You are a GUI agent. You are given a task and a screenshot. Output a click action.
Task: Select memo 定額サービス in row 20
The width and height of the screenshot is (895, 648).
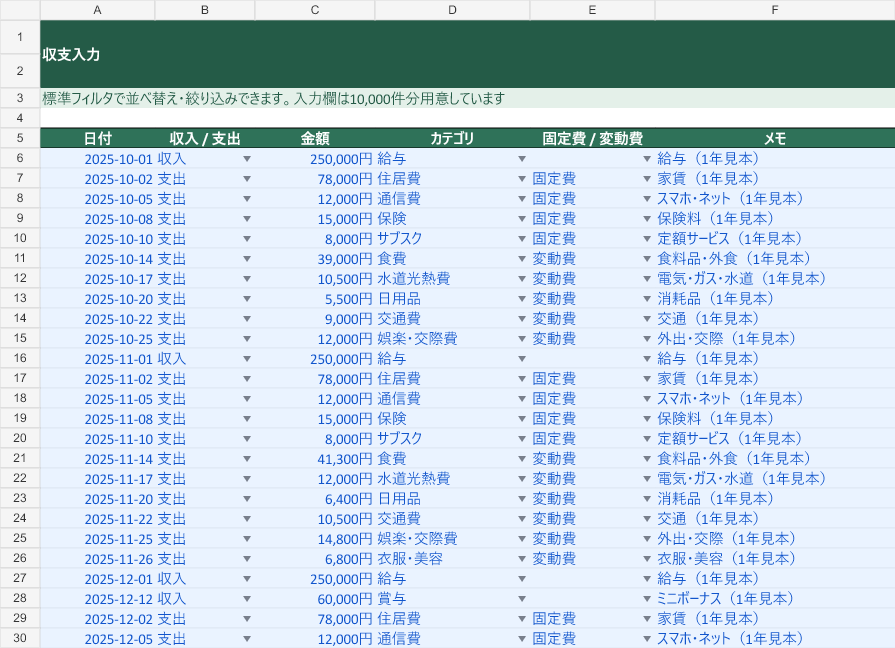click(775, 438)
